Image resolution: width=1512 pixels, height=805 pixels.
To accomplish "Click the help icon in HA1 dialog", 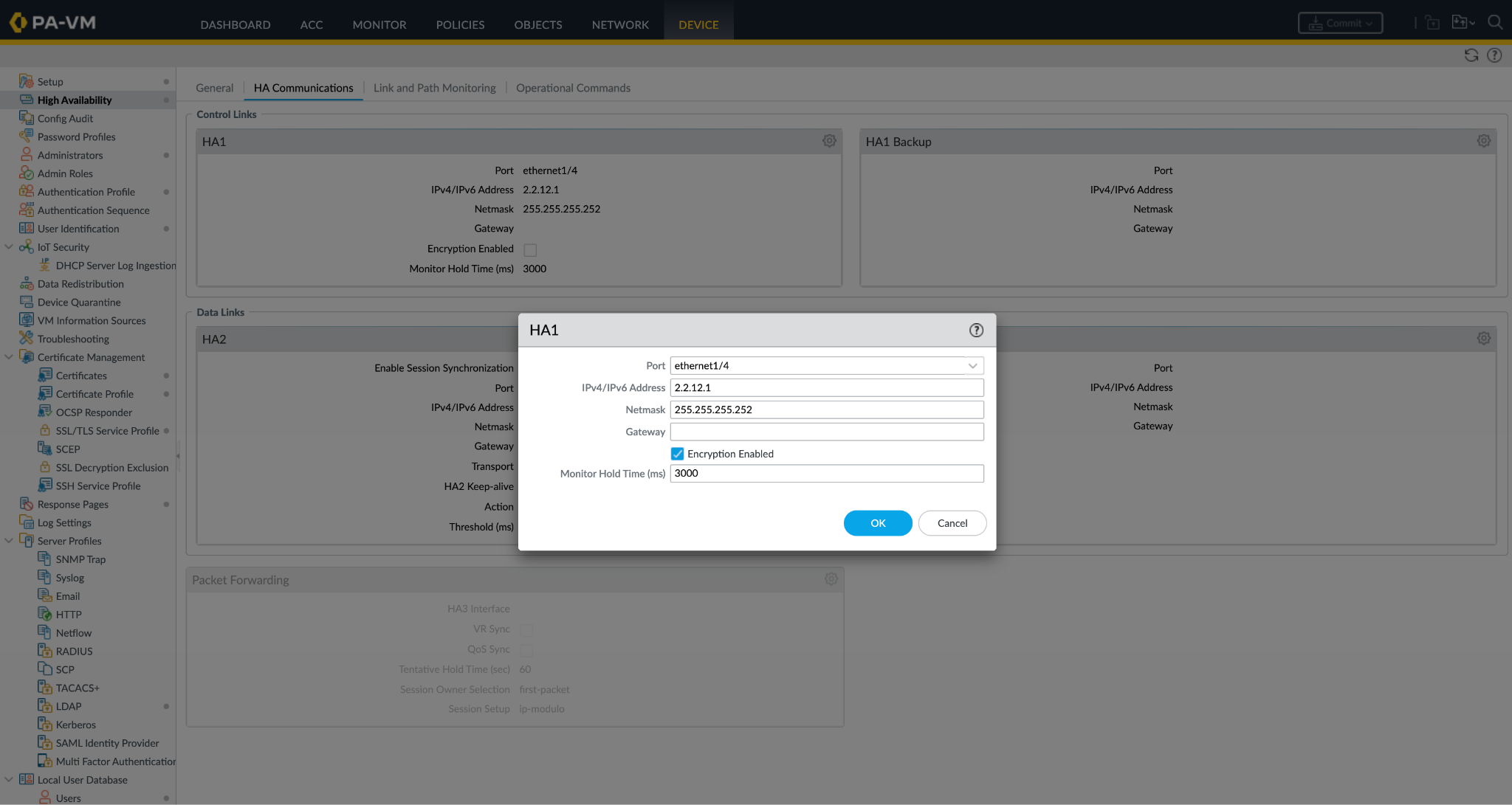I will tap(976, 330).
